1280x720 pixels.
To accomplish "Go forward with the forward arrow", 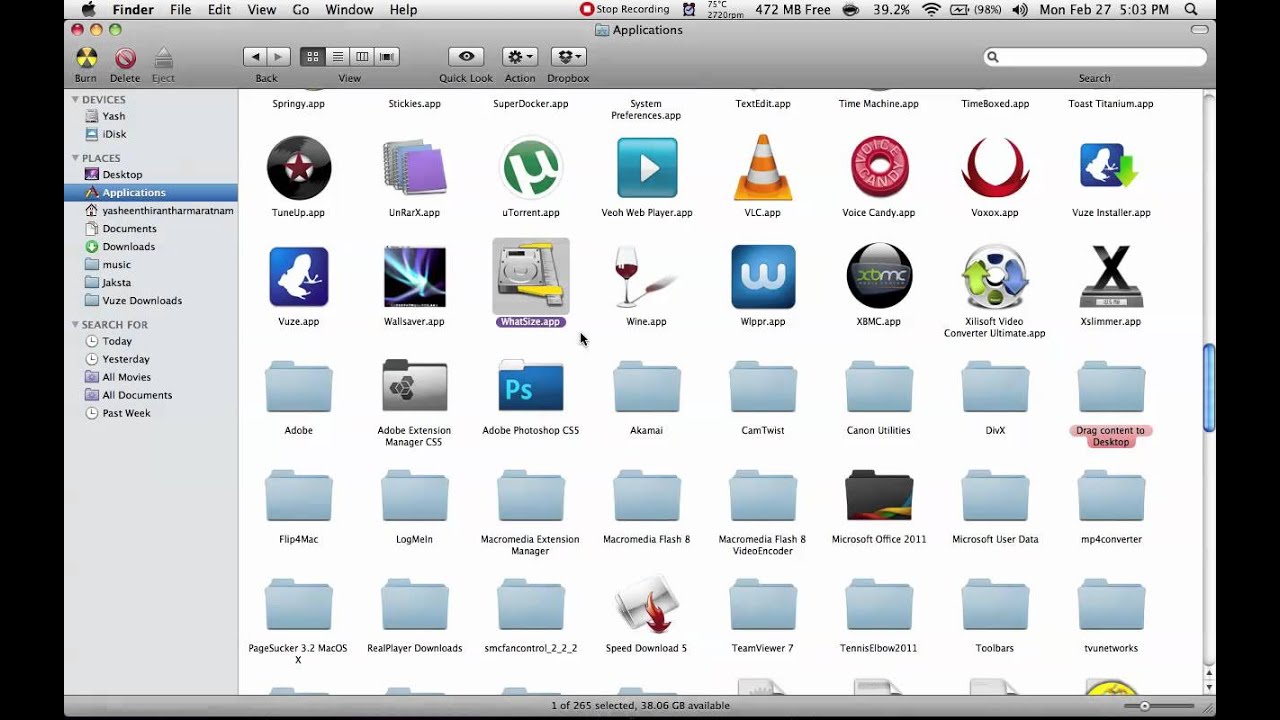I will point(279,57).
